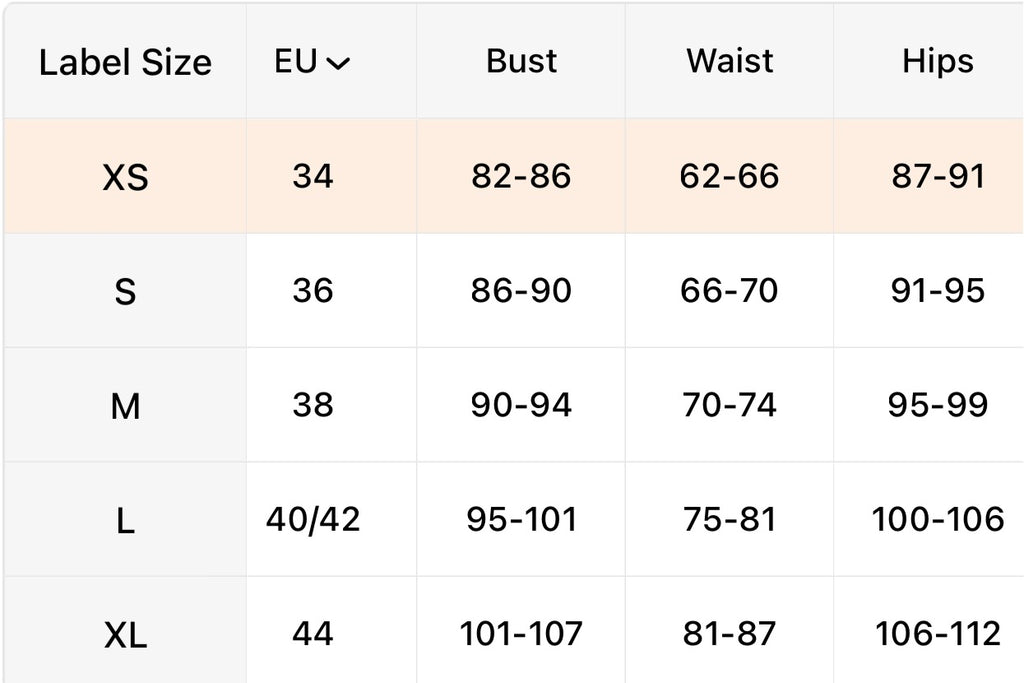Click bust measurement 101-107 cell
Viewport: 1024px width, 683px height.
pyautogui.click(x=521, y=633)
